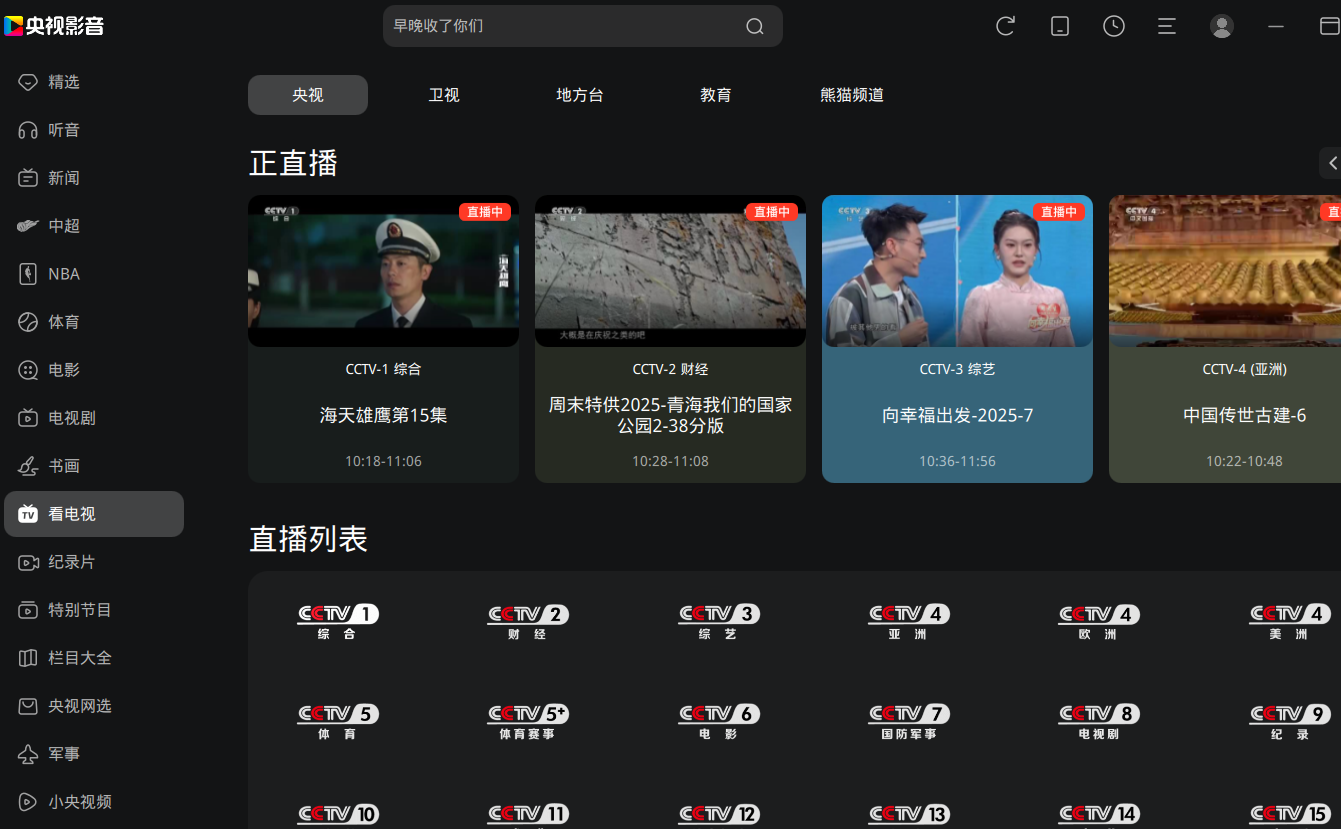Open 新闻 in the sidebar
1341x829 pixels.
pyautogui.click(x=94, y=178)
